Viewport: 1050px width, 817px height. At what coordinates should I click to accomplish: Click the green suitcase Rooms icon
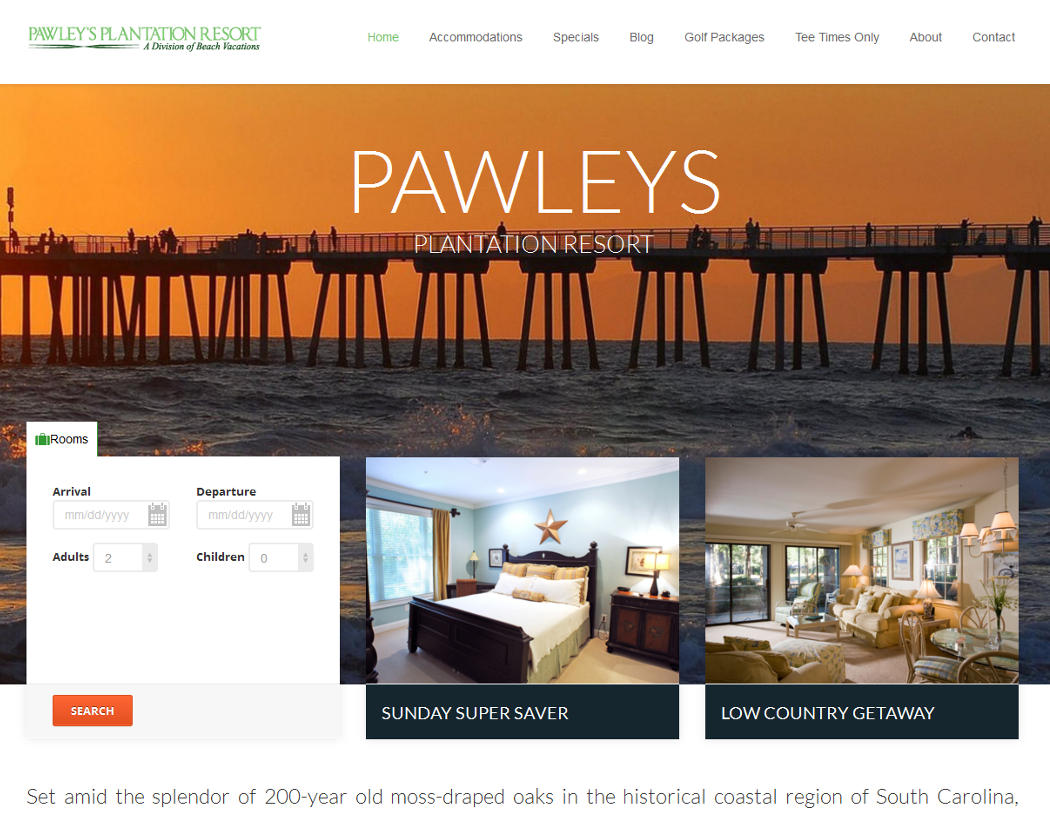42,439
